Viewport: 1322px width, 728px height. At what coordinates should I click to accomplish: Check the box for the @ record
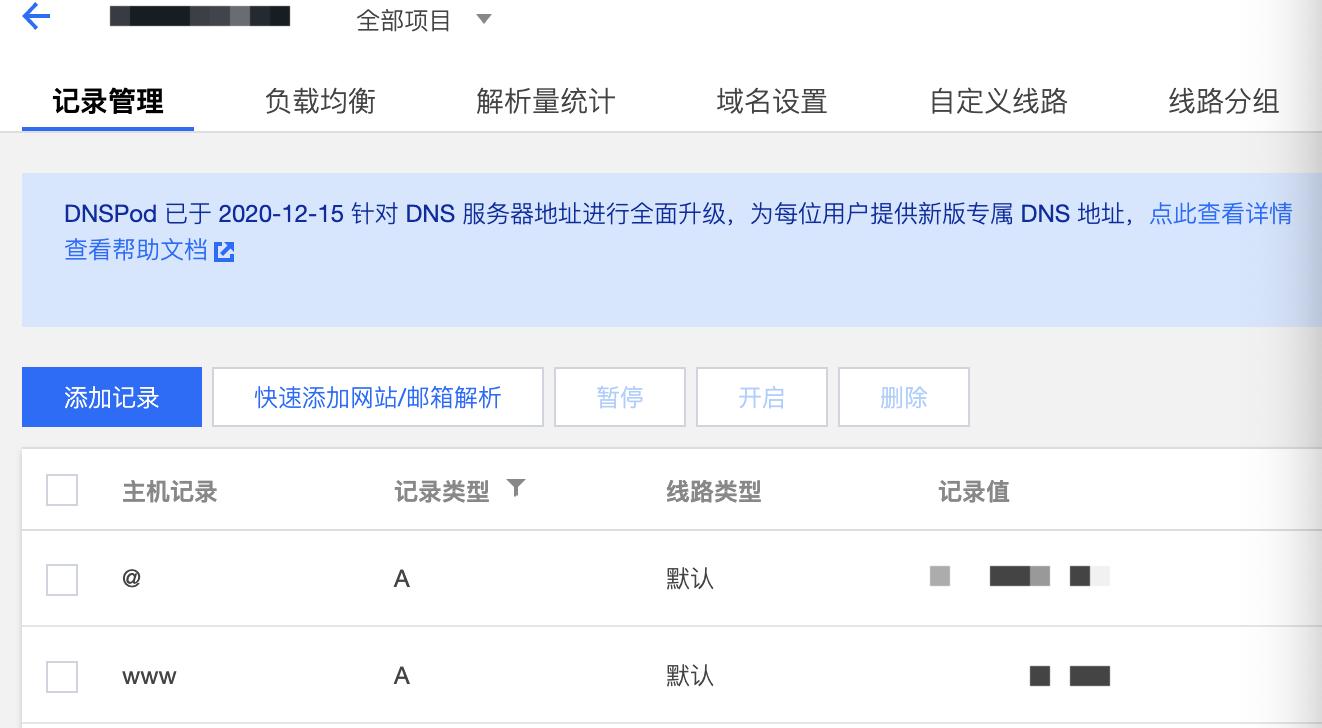pyautogui.click(x=62, y=579)
